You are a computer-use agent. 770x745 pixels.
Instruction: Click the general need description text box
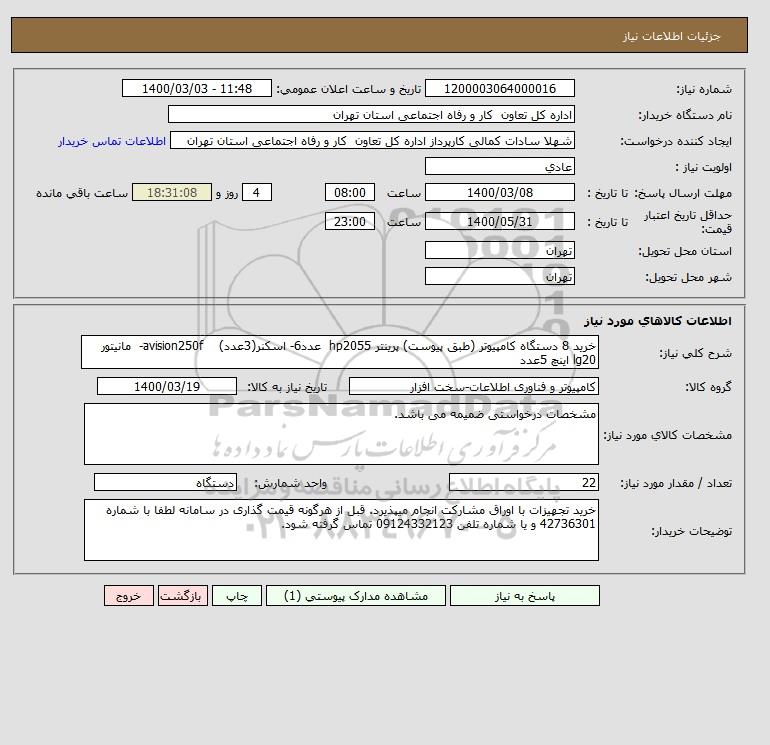pos(340,352)
